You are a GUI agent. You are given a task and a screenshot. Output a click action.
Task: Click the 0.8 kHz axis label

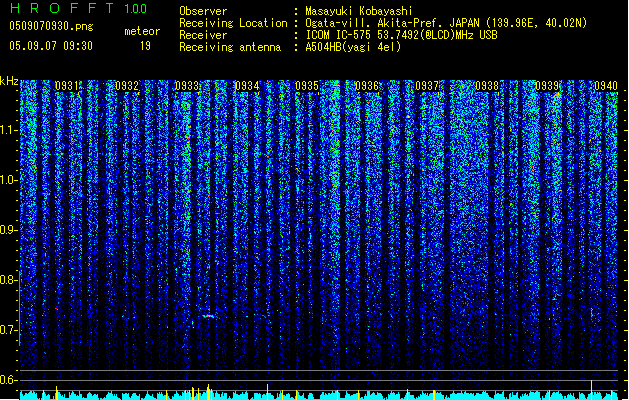coord(8,280)
